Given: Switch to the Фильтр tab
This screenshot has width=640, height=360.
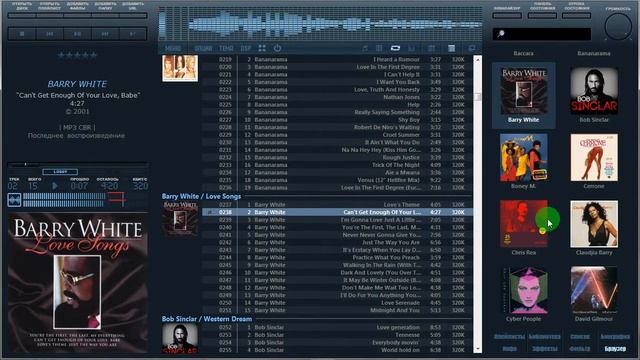Looking at the screenshot, I should pyautogui.click(x=580, y=349).
